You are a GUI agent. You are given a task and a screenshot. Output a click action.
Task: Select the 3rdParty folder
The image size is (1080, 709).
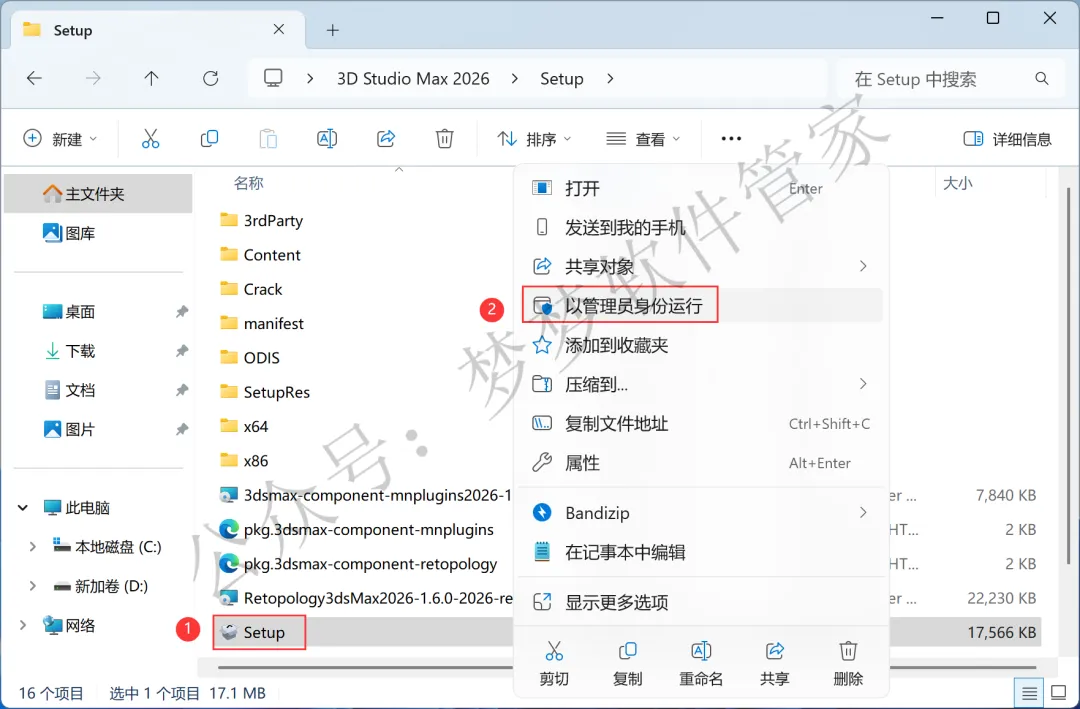click(273, 220)
